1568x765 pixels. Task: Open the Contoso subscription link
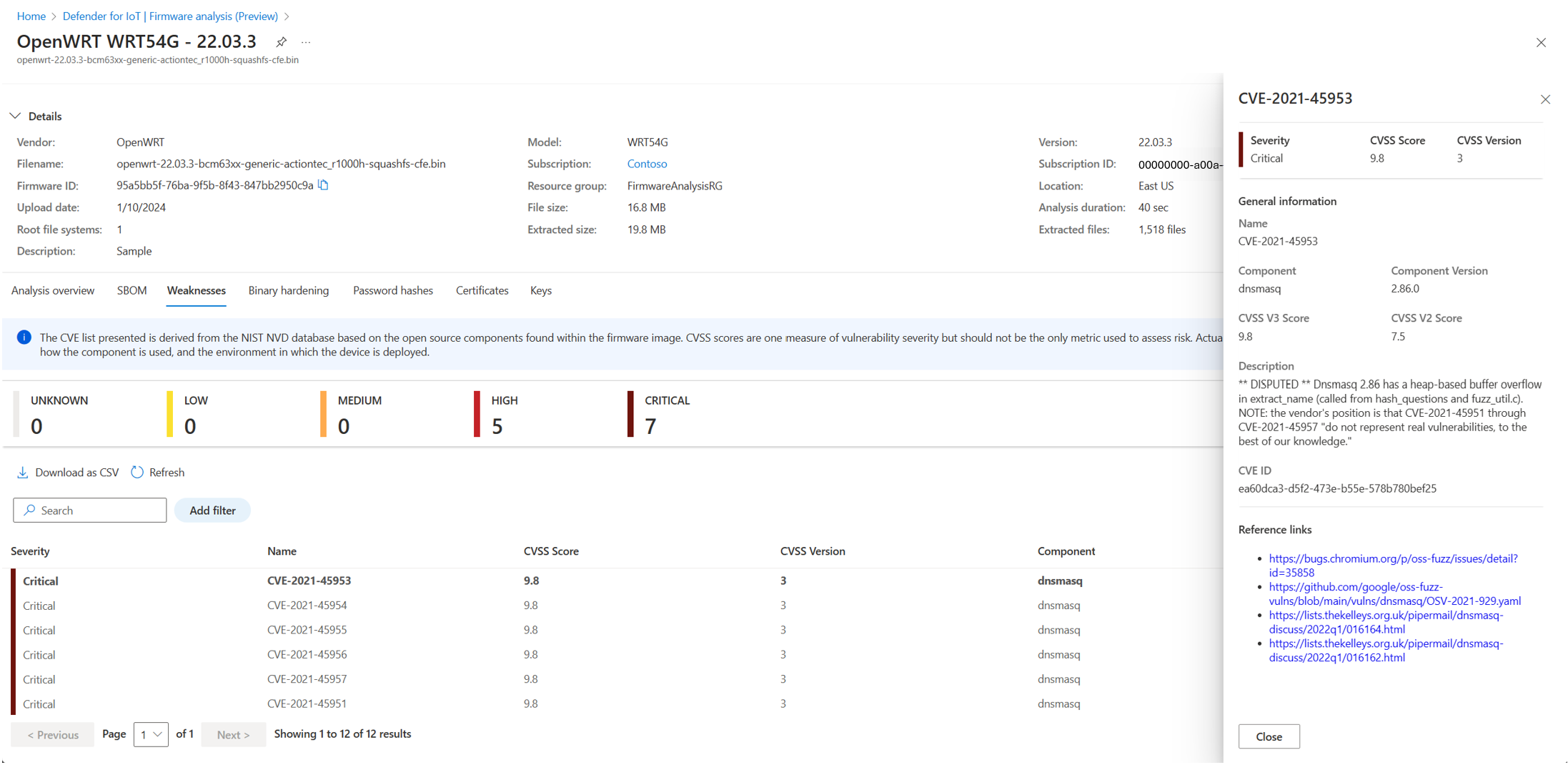pos(647,164)
